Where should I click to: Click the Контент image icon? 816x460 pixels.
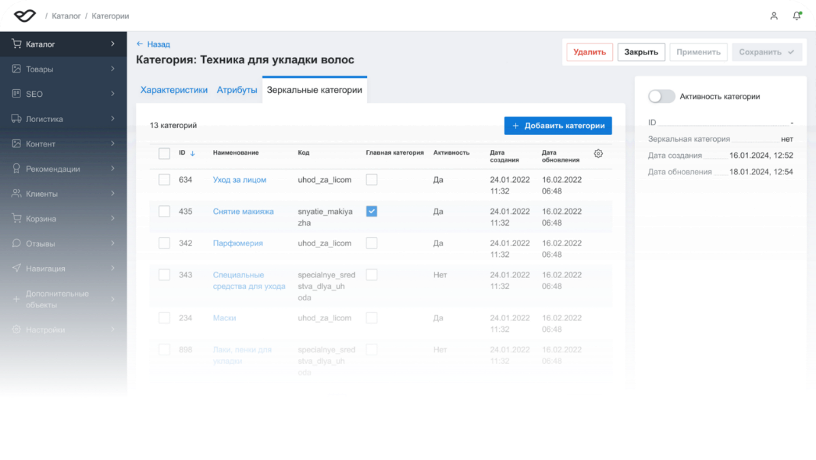point(17,144)
